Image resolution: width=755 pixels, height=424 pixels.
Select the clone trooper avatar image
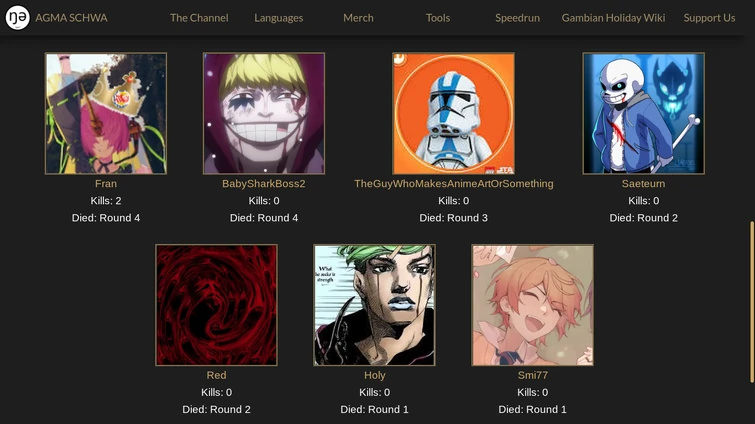click(453, 113)
